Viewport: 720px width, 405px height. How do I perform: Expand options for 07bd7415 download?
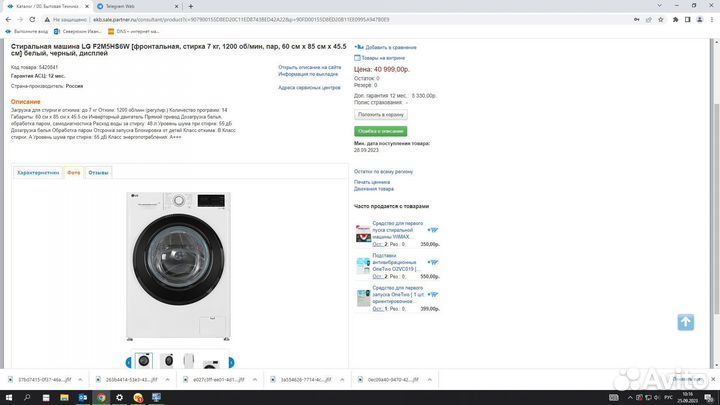tap(80, 380)
